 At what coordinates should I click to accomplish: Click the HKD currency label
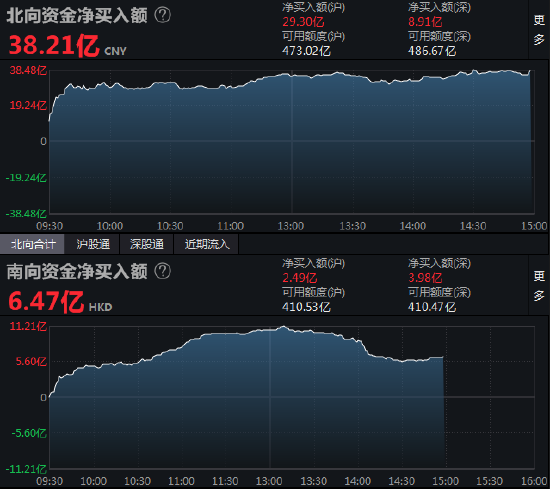100,307
